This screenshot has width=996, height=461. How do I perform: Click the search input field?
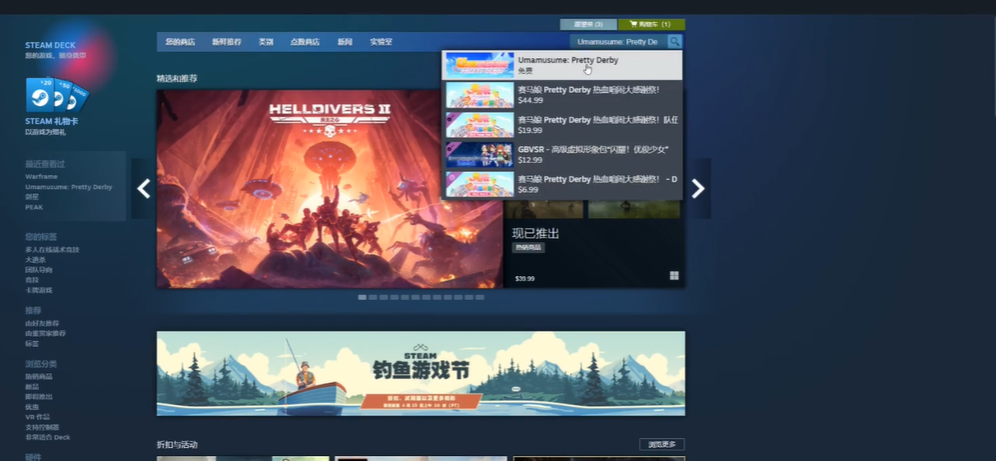pyautogui.click(x=618, y=42)
